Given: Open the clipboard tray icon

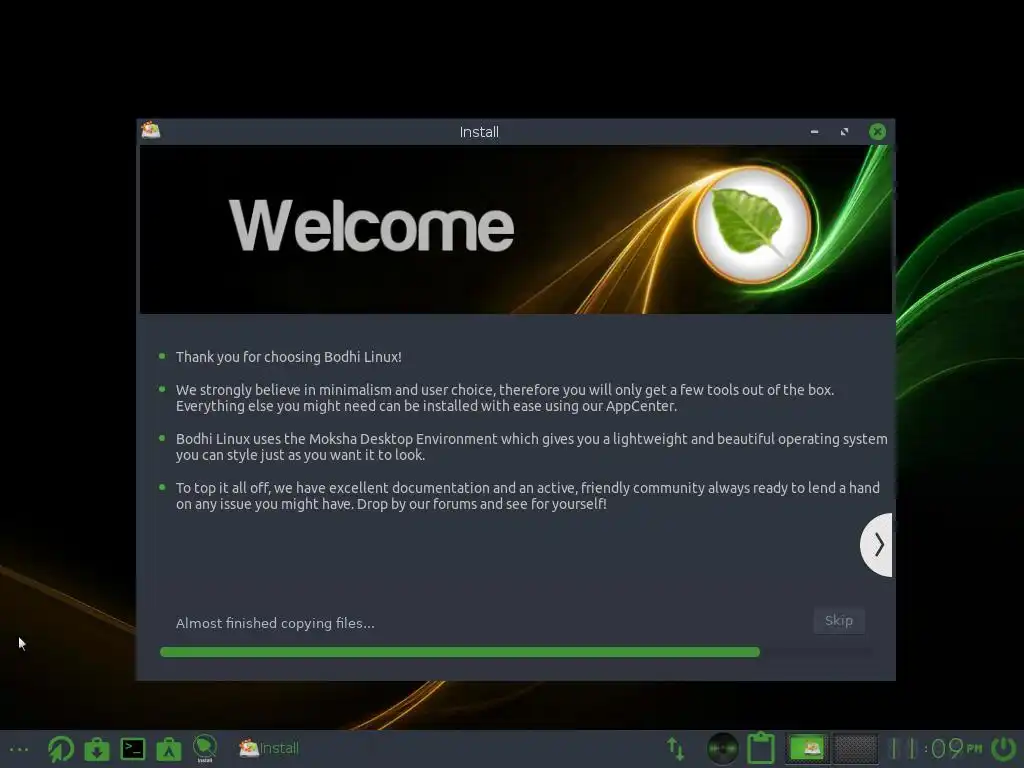Looking at the screenshot, I should (761, 748).
